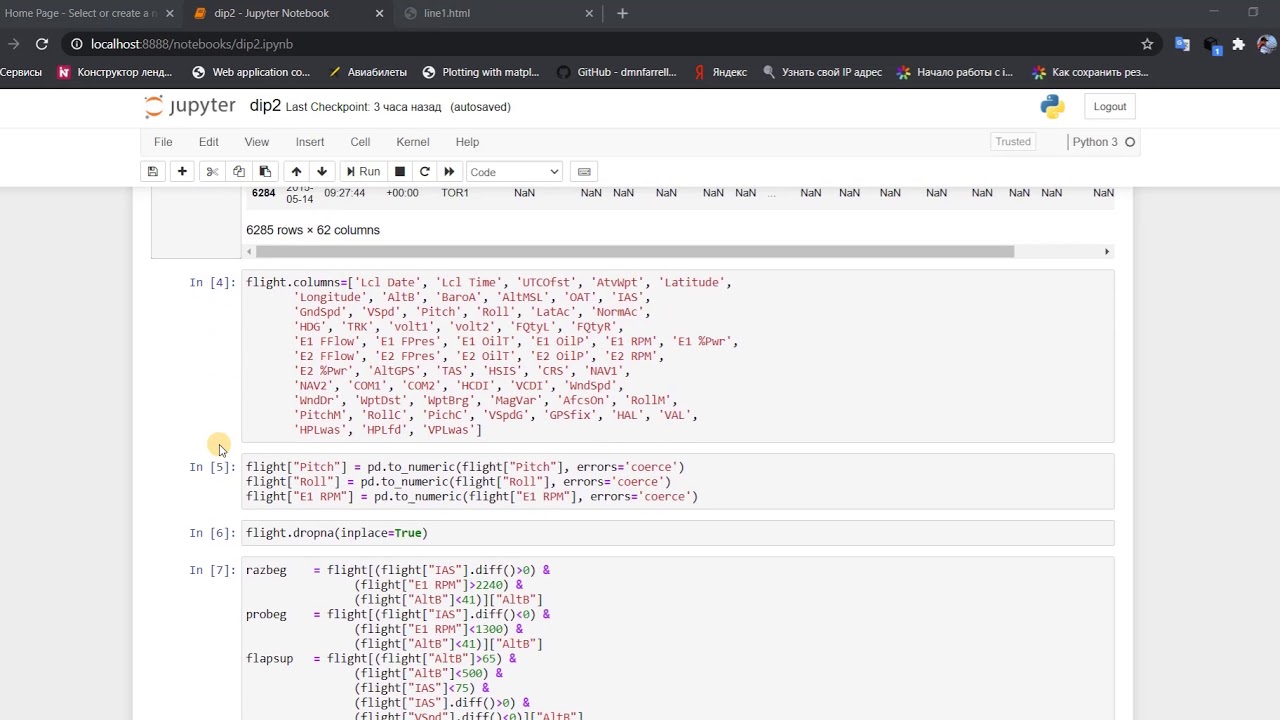Open the cell type Code dropdown

point(514,172)
